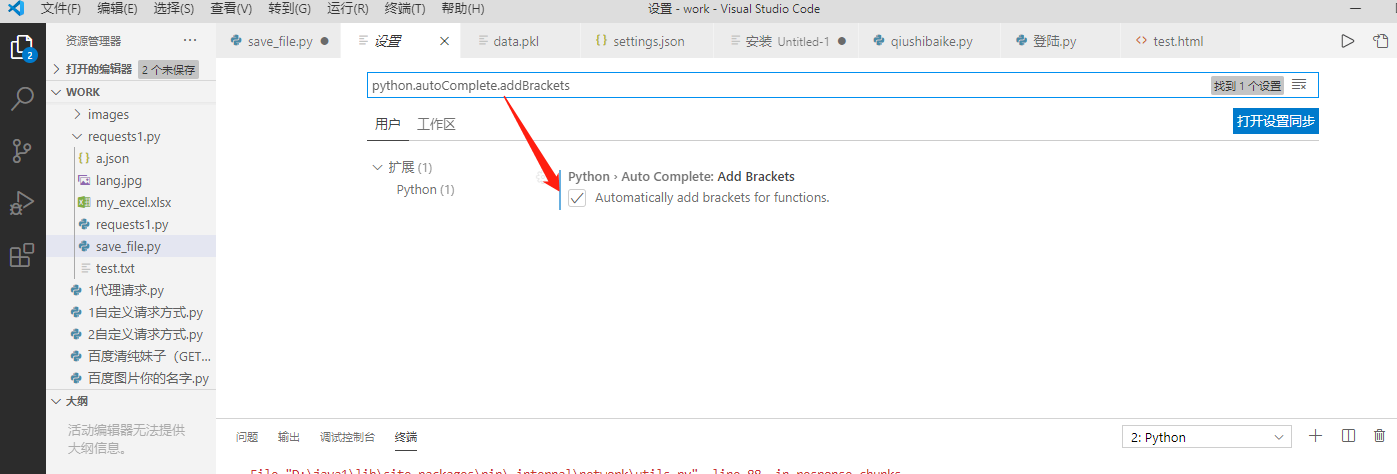Toggle Automatically add brackets for functions checkbox

pyautogui.click(x=577, y=198)
